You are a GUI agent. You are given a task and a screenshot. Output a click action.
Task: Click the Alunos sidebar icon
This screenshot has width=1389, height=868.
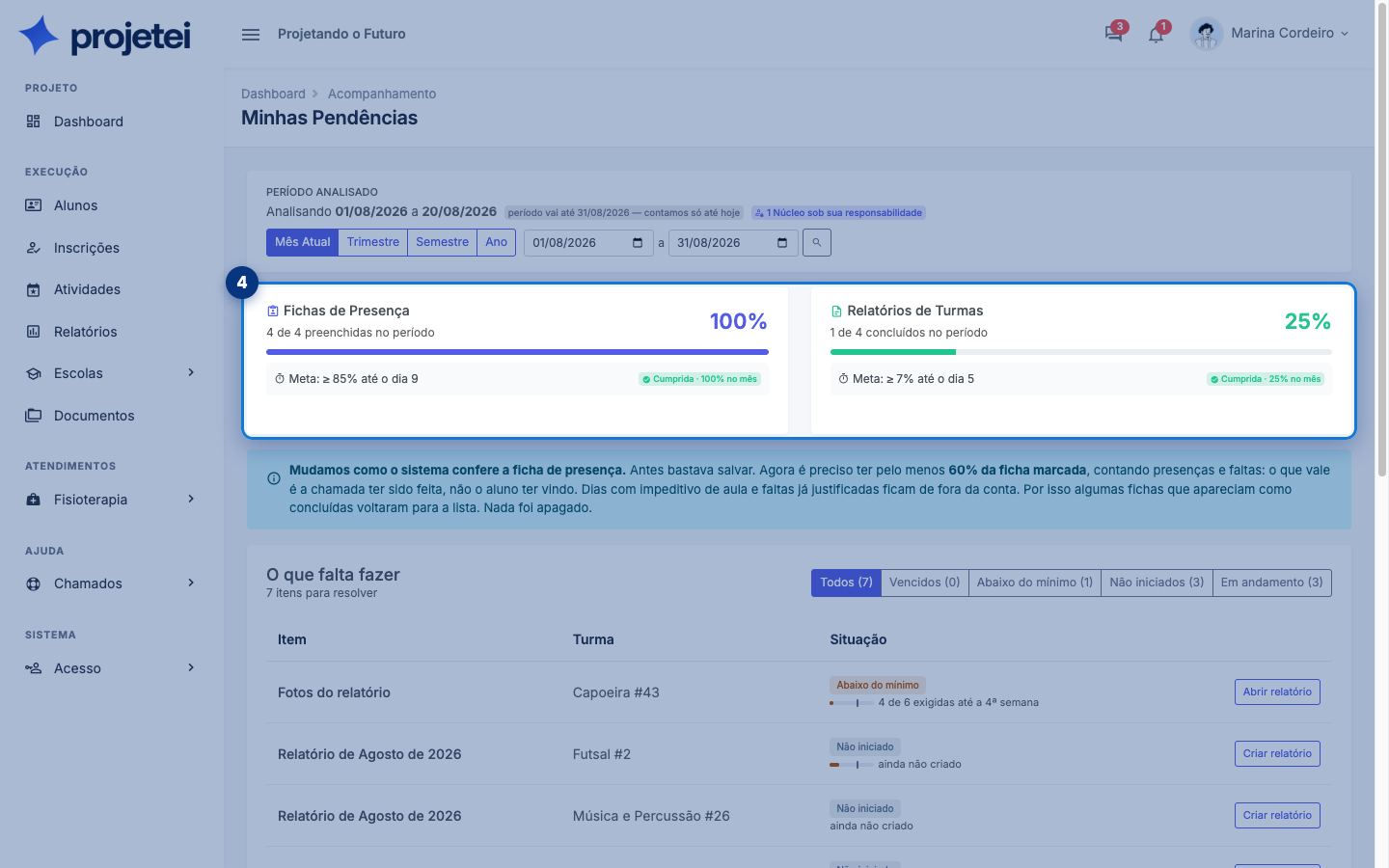pyautogui.click(x=34, y=205)
